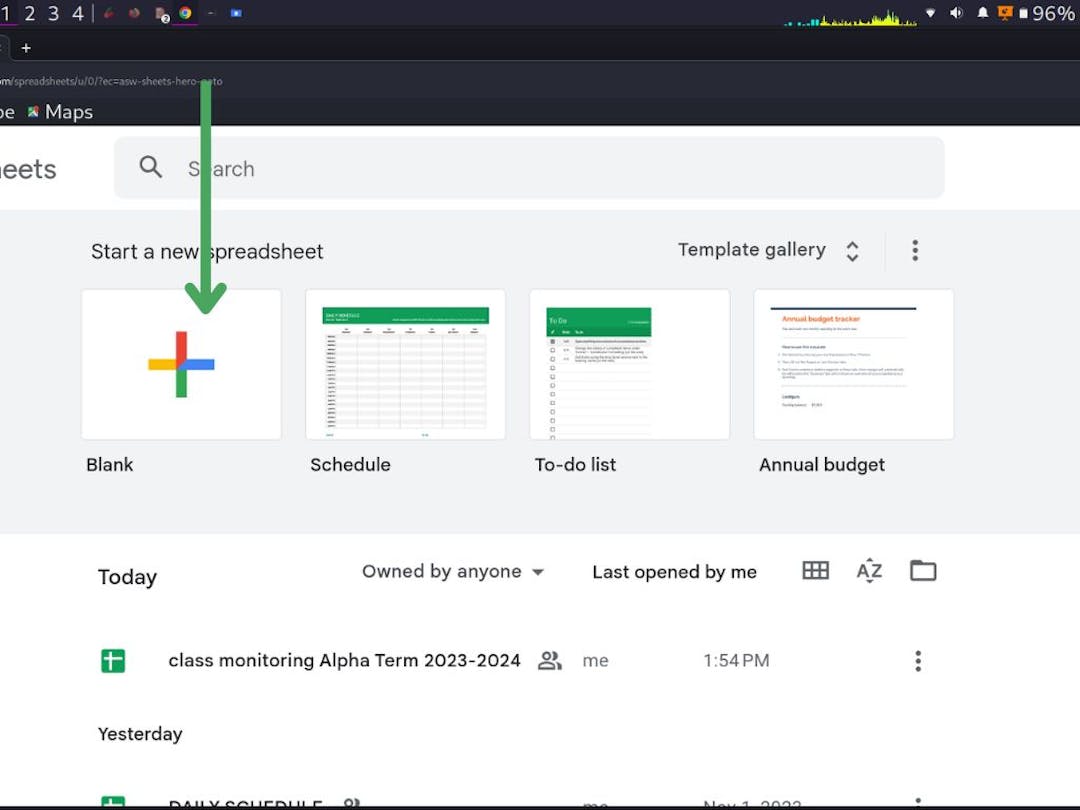Click the shared users icon next to class monitoring

tap(549, 660)
